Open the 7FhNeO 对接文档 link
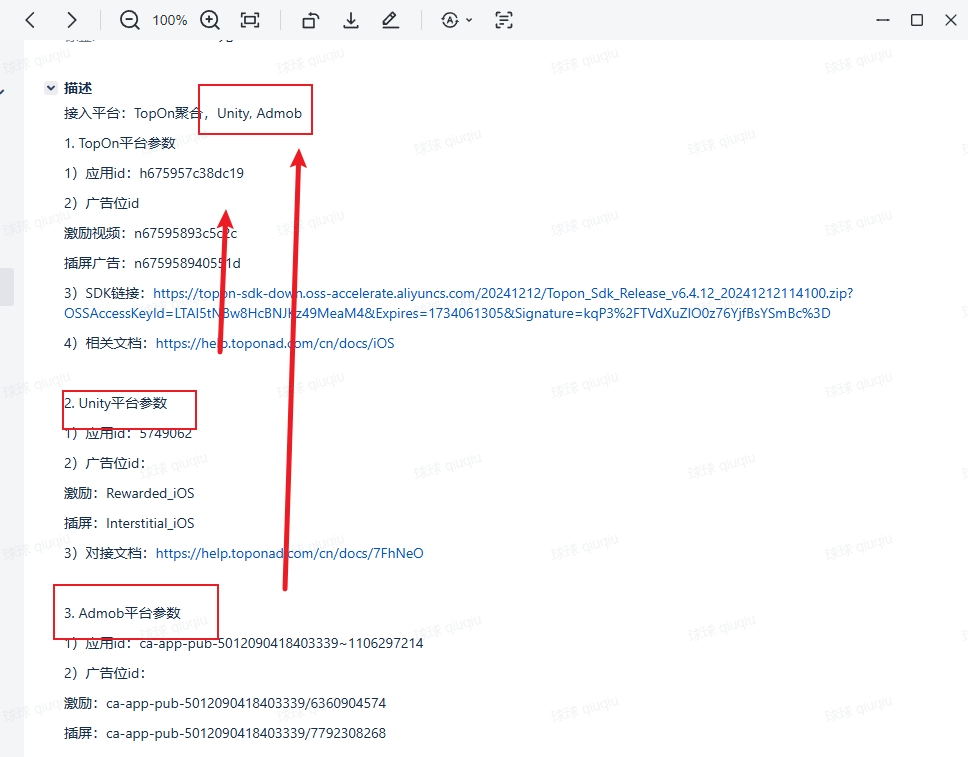This screenshot has width=968, height=757. (x=290, y=553)
